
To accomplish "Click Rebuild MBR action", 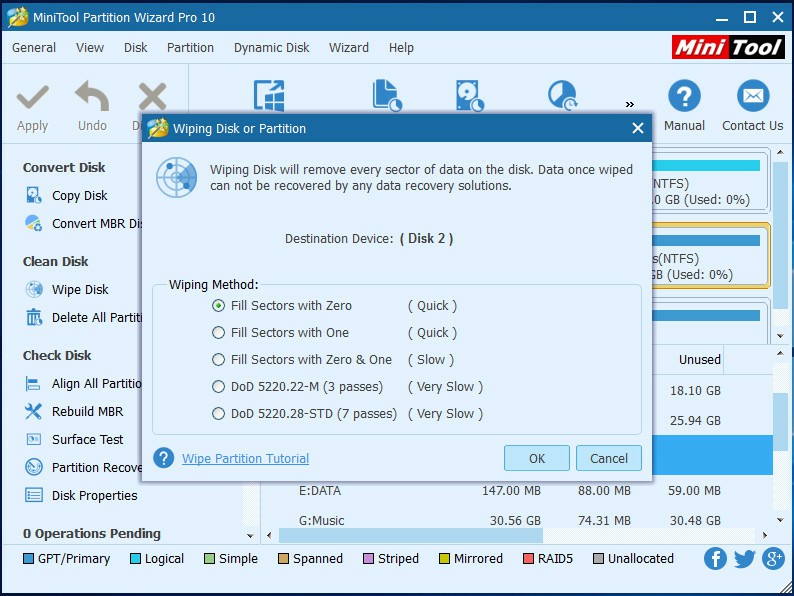I will click(88, 411).
